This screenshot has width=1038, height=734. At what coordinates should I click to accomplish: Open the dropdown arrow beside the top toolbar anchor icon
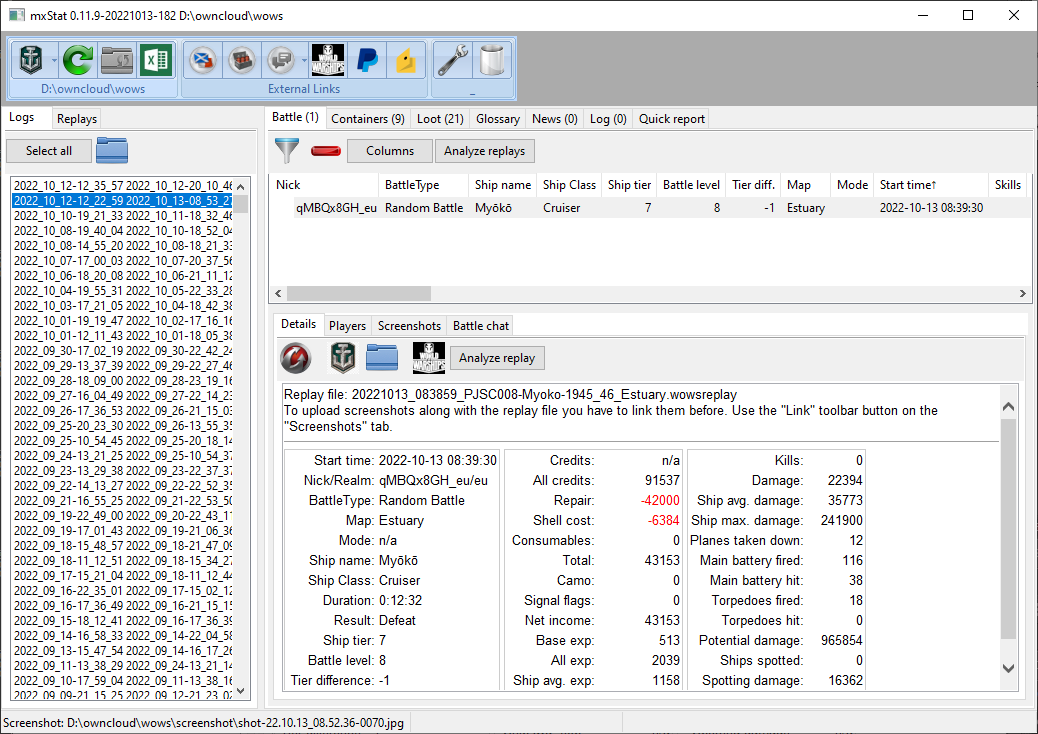coord(54,60)
